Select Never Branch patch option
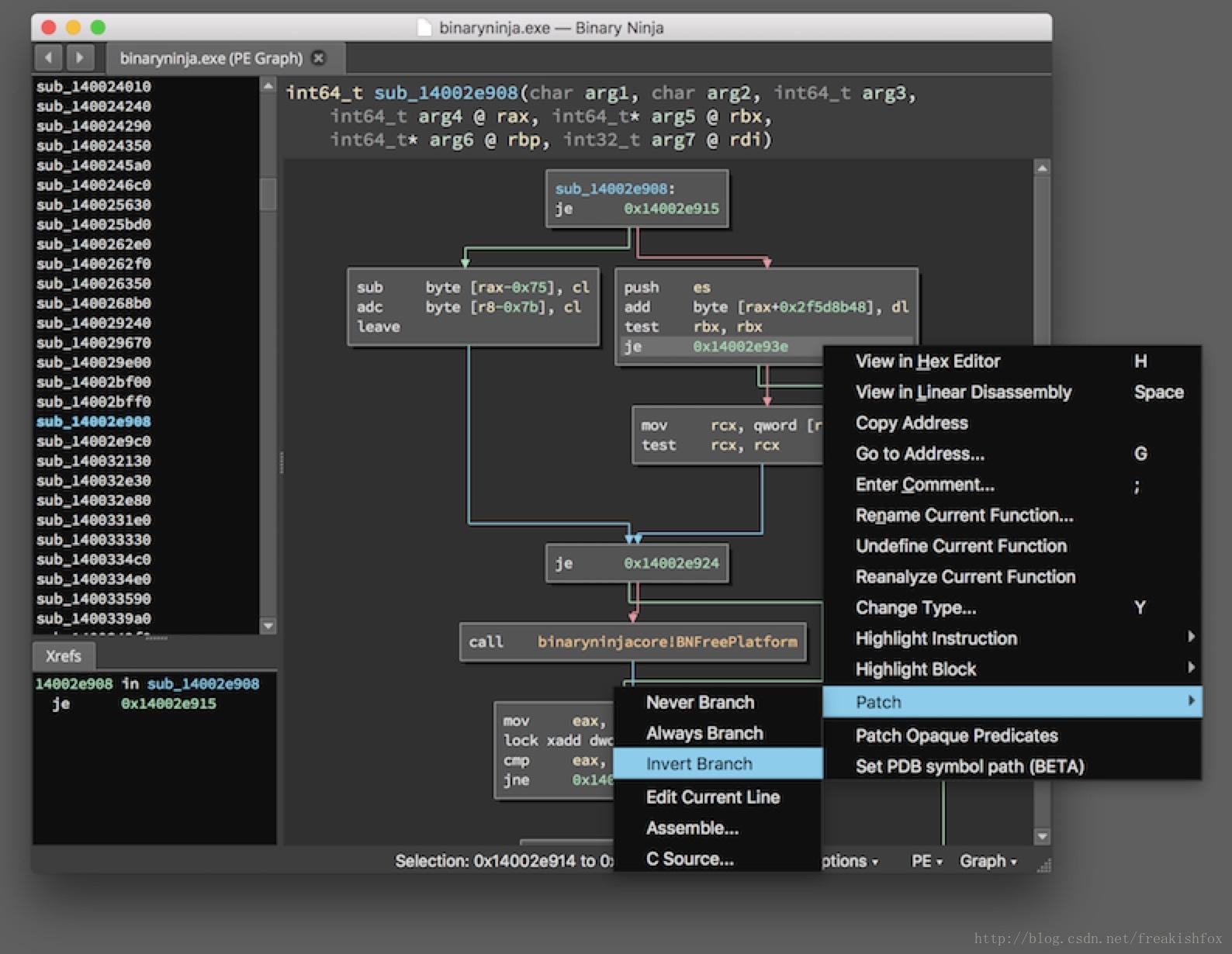Screen dimensions: 1232x954 [700, 703]
